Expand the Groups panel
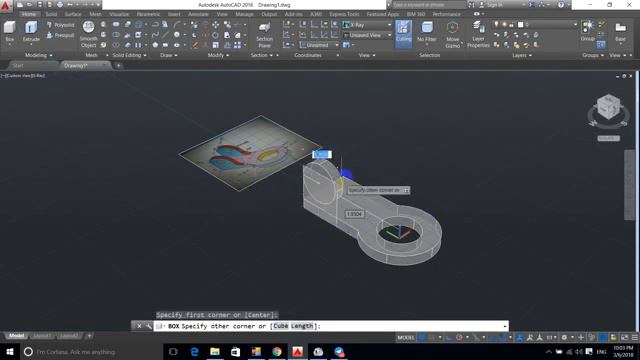This screenshot has width=640, height=360. coord(593,55)
